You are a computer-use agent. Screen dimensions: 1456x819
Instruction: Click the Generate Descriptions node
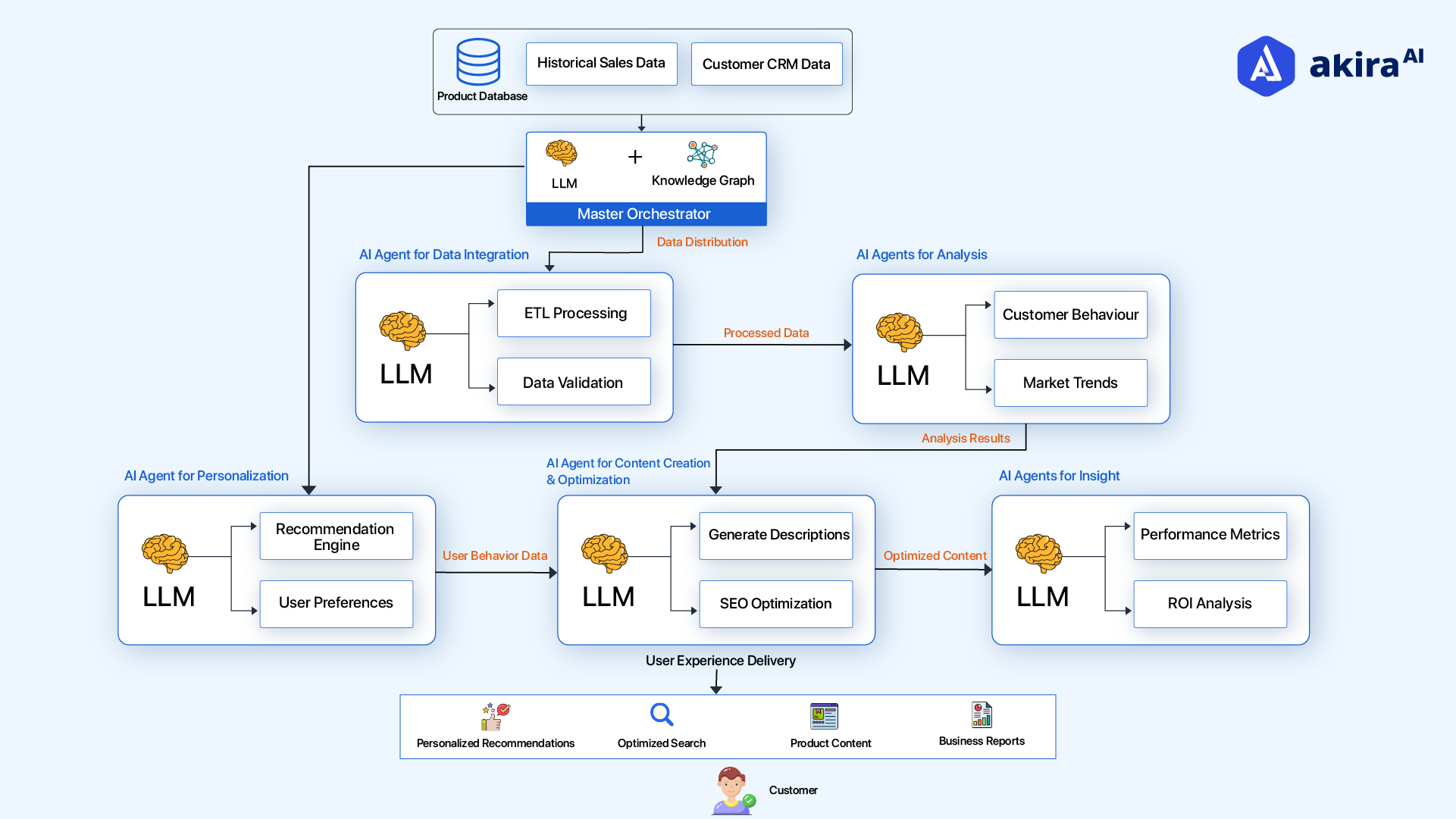pyautogui.click(x=775, y=535)
